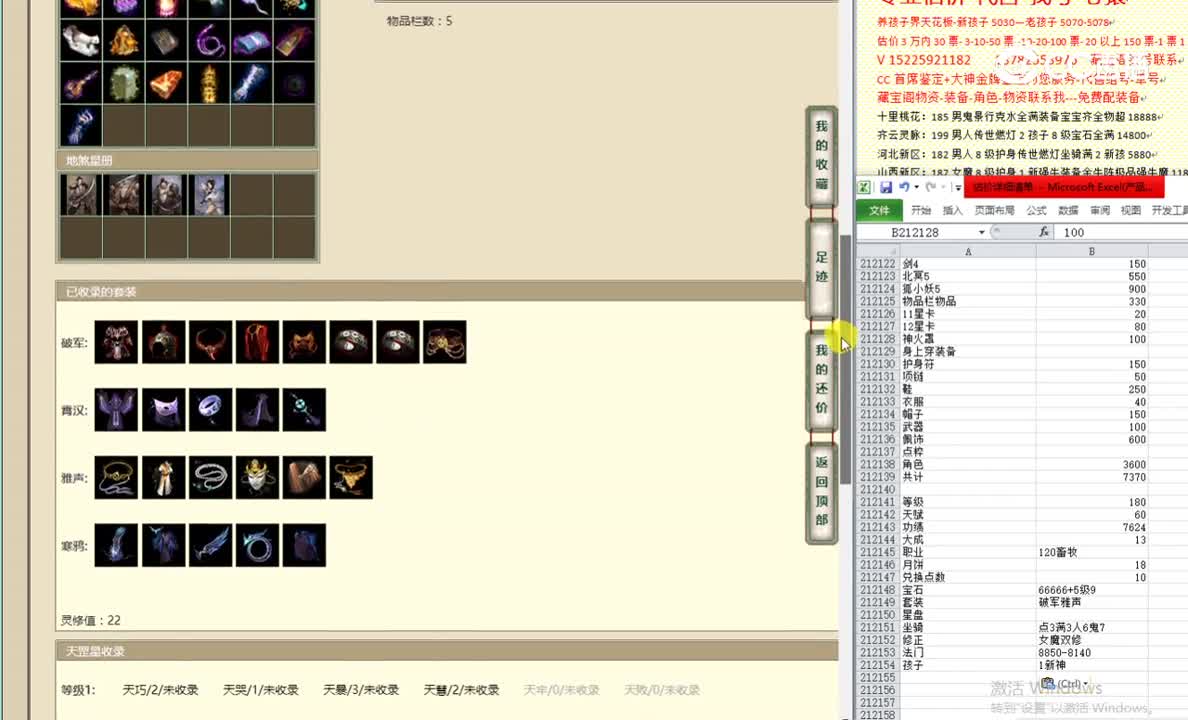Expand the Name Box dropdown showing B212128

tap(981, 233)
